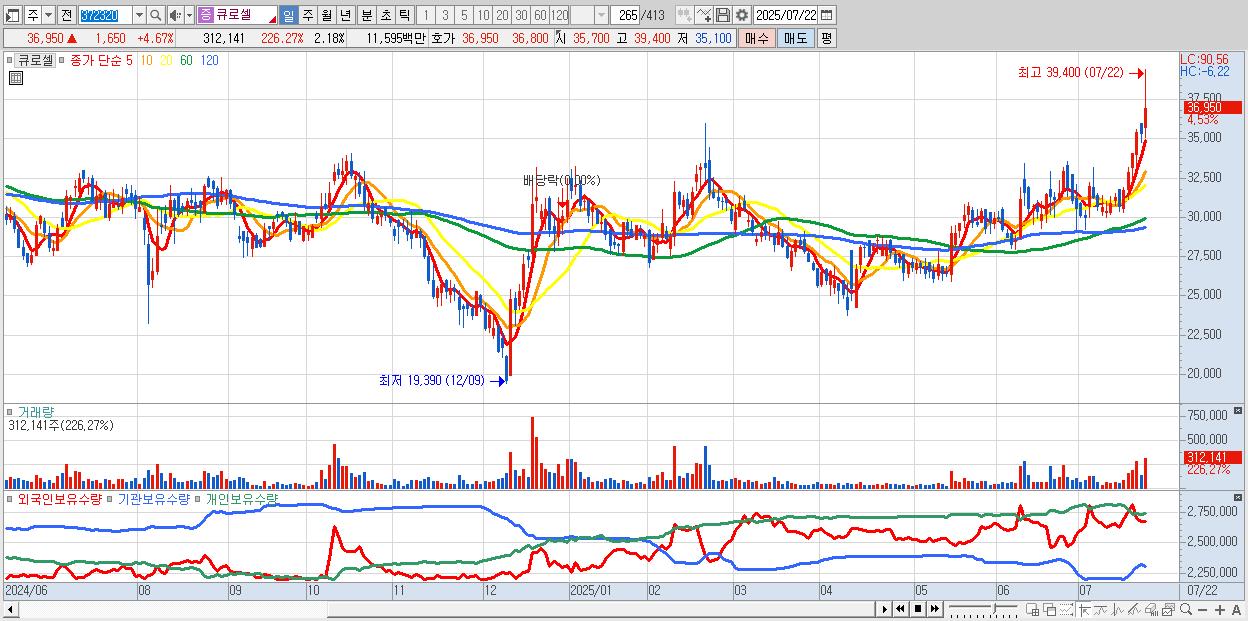The height and width of the screenshot is (621, 1248).
Task: Click the 평 button
Action: click(826, 38)
